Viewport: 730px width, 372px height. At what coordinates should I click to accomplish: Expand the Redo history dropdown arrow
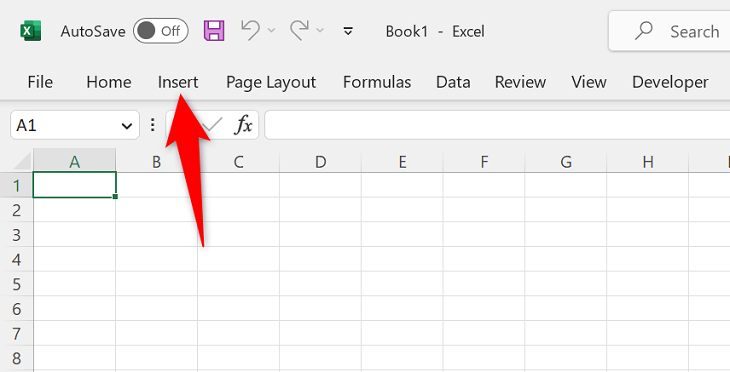(x=320, y=31)
